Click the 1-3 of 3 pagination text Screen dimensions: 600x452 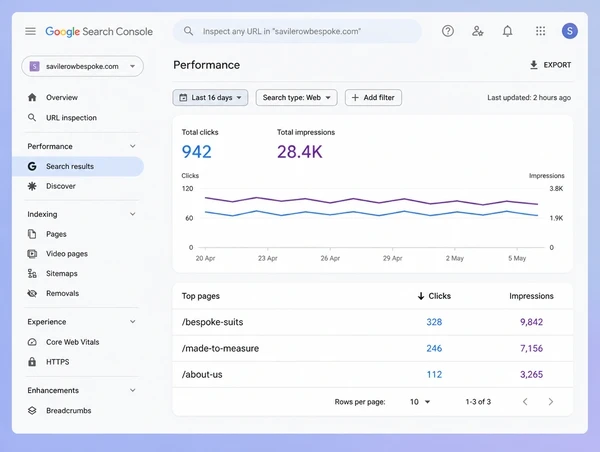478,401
